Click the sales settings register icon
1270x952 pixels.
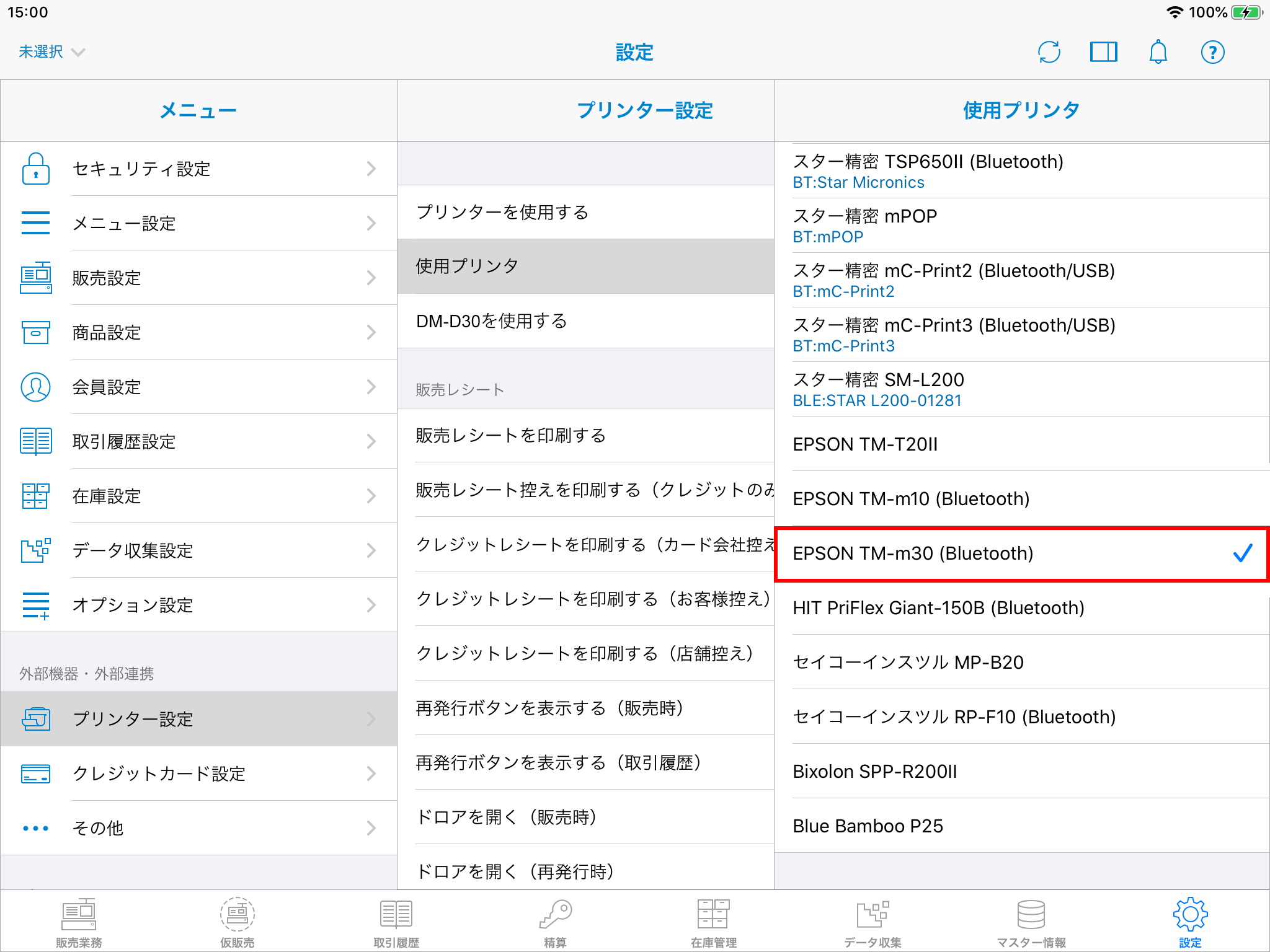36,278
